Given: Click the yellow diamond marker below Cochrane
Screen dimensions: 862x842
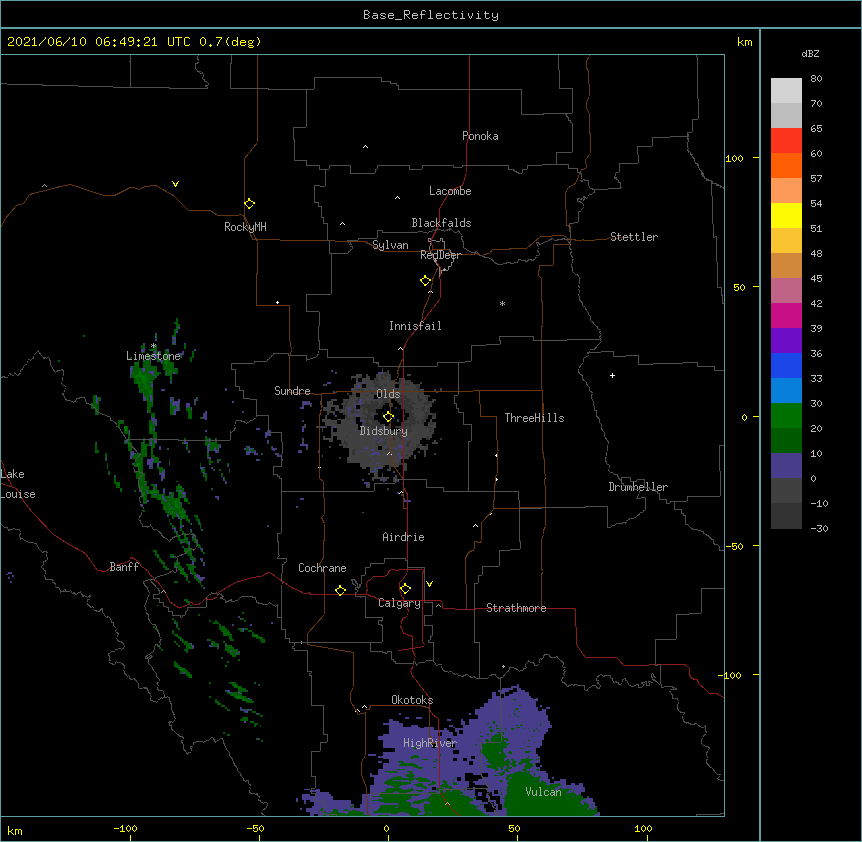Looking at the screenshot, I should point(340,590).
